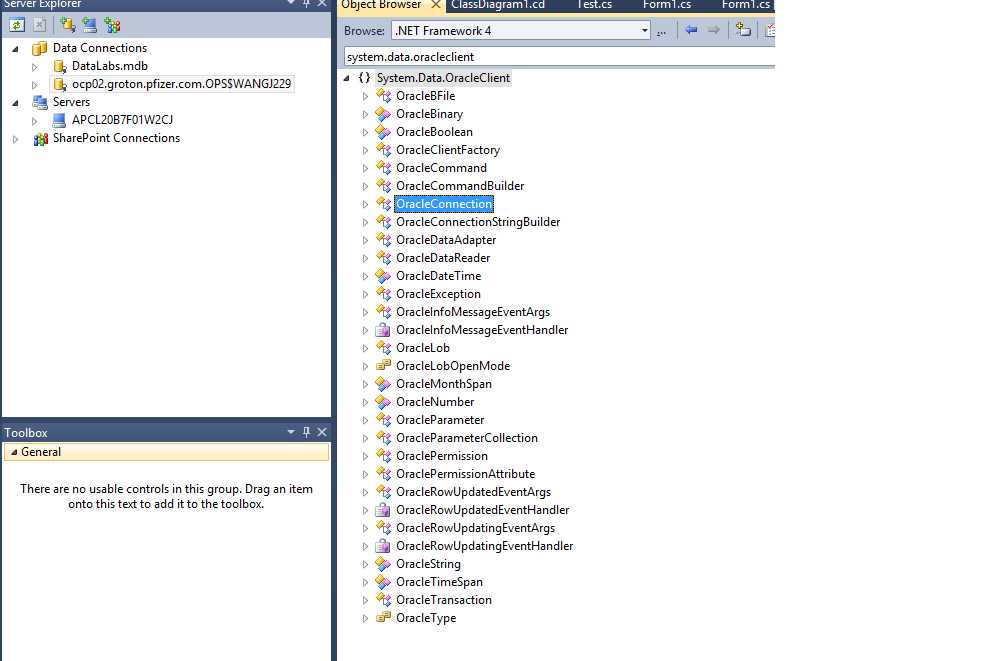Click the Stop Refresh icon in Server Explorer
Viewport: 1008px width, 661px height.
point(40,25)
